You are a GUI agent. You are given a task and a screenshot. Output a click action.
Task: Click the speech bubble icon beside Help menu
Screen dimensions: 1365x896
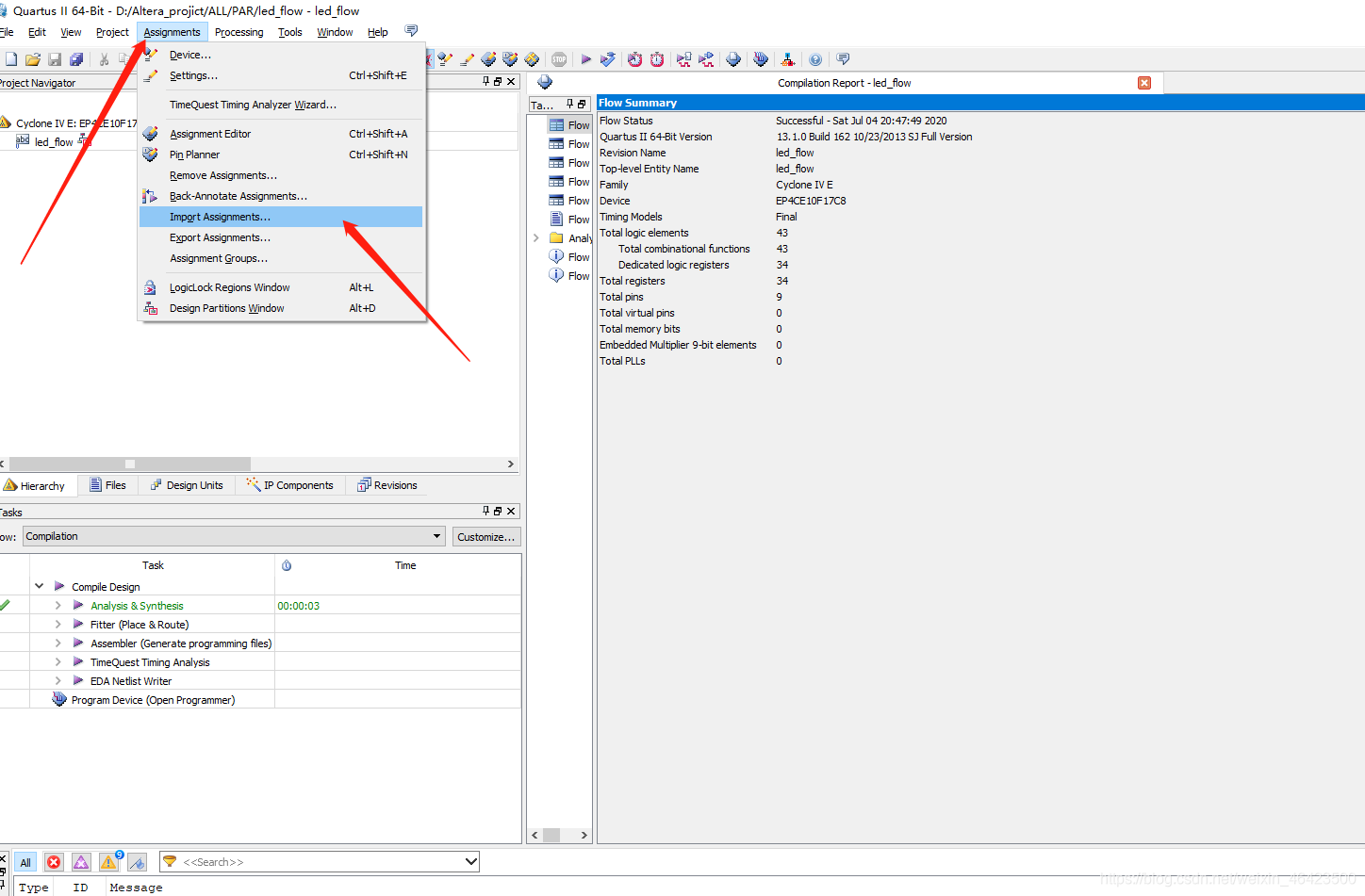click(x=411, y=31)
